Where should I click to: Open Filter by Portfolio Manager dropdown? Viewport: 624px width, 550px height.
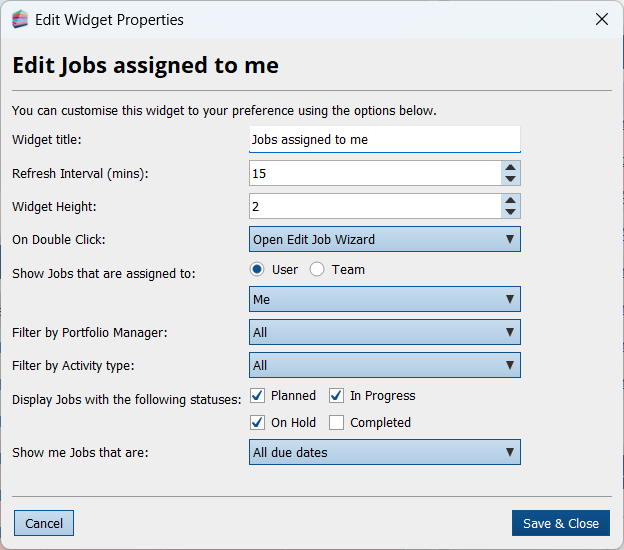[384, 332]
